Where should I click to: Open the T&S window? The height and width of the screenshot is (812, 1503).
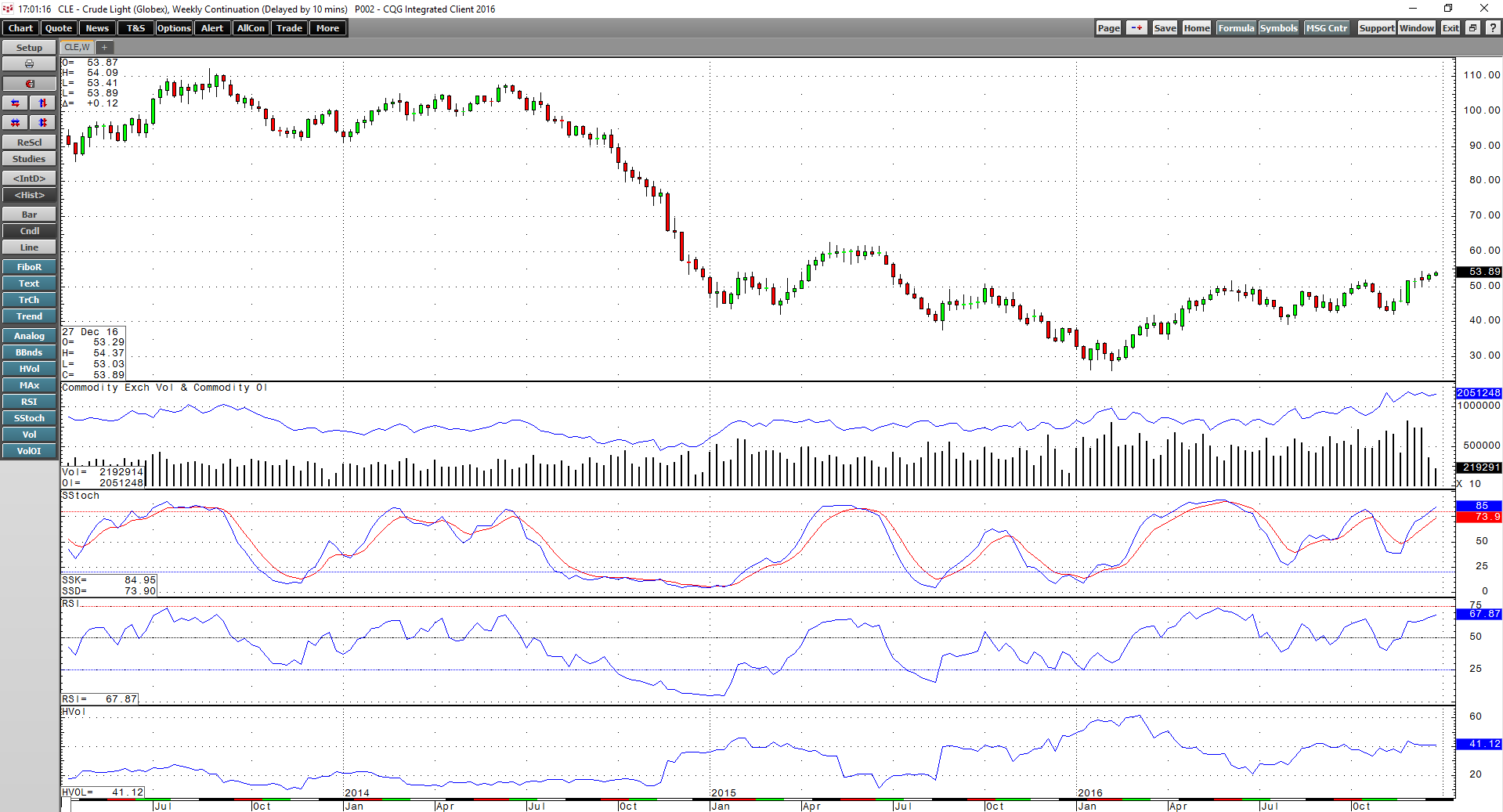tap(135, 28)
